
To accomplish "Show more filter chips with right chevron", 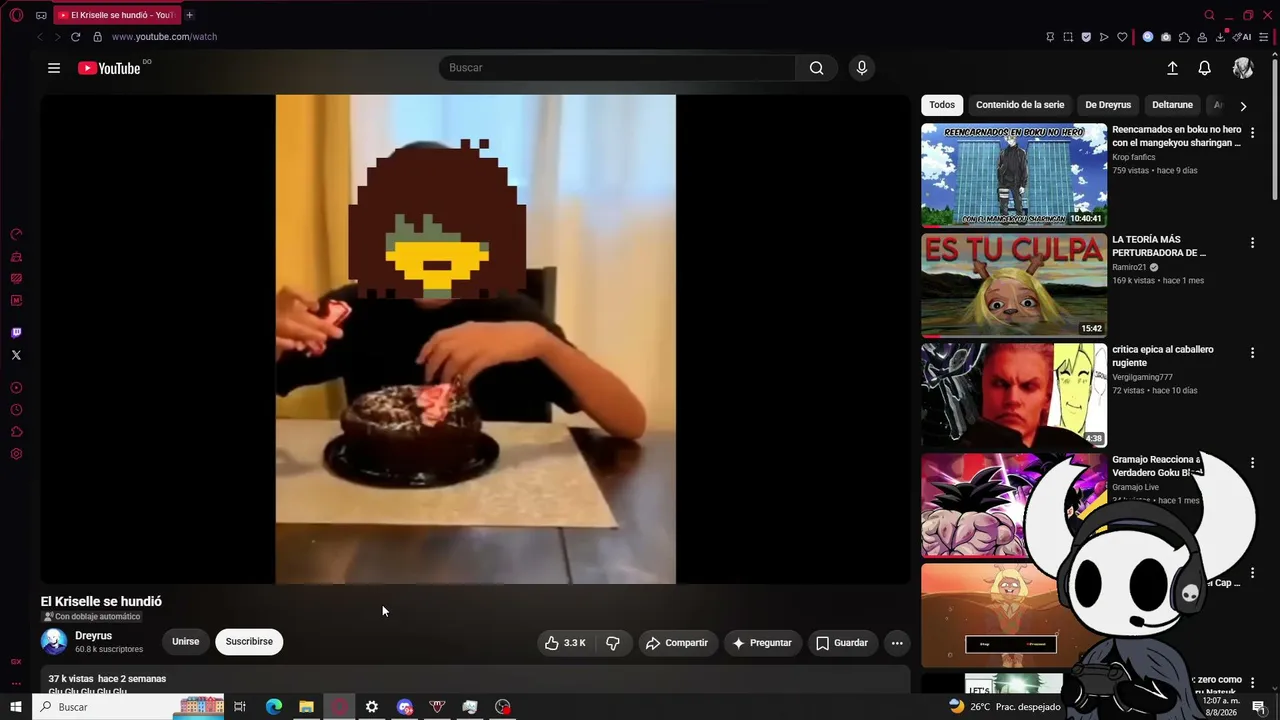I will tap(1243, 106).
